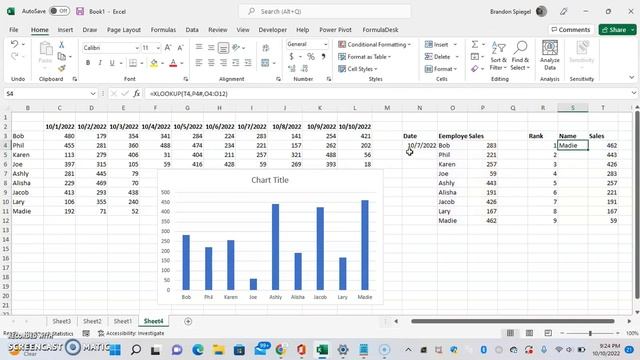Select Normal view icon in status bar
Viewport: 640px width, 360px height.
(510, 333)
